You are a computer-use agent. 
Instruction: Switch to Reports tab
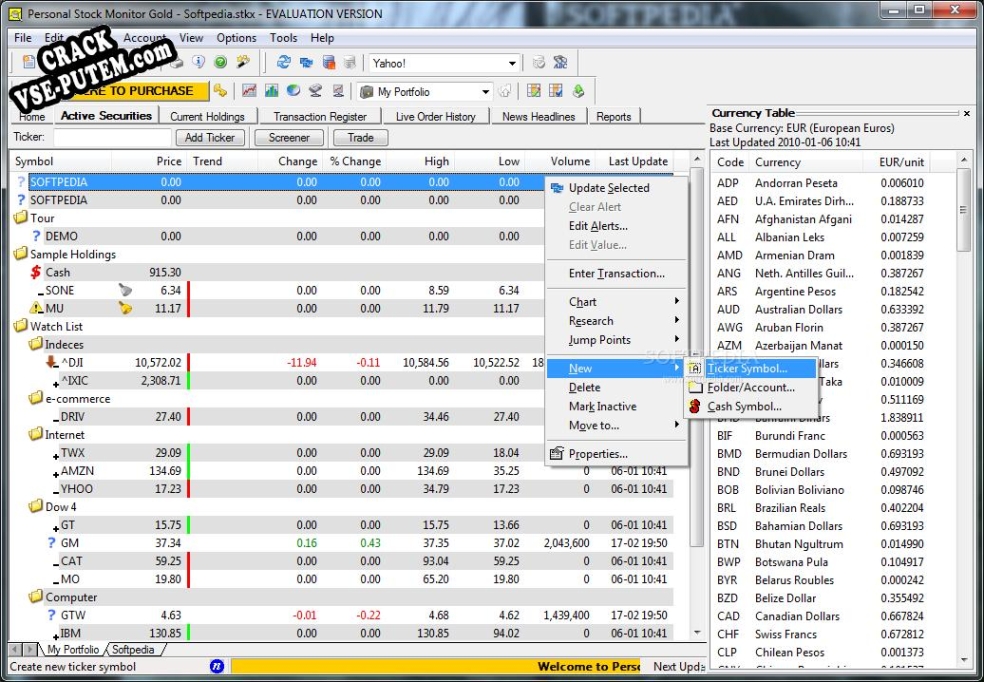[613, 116]
